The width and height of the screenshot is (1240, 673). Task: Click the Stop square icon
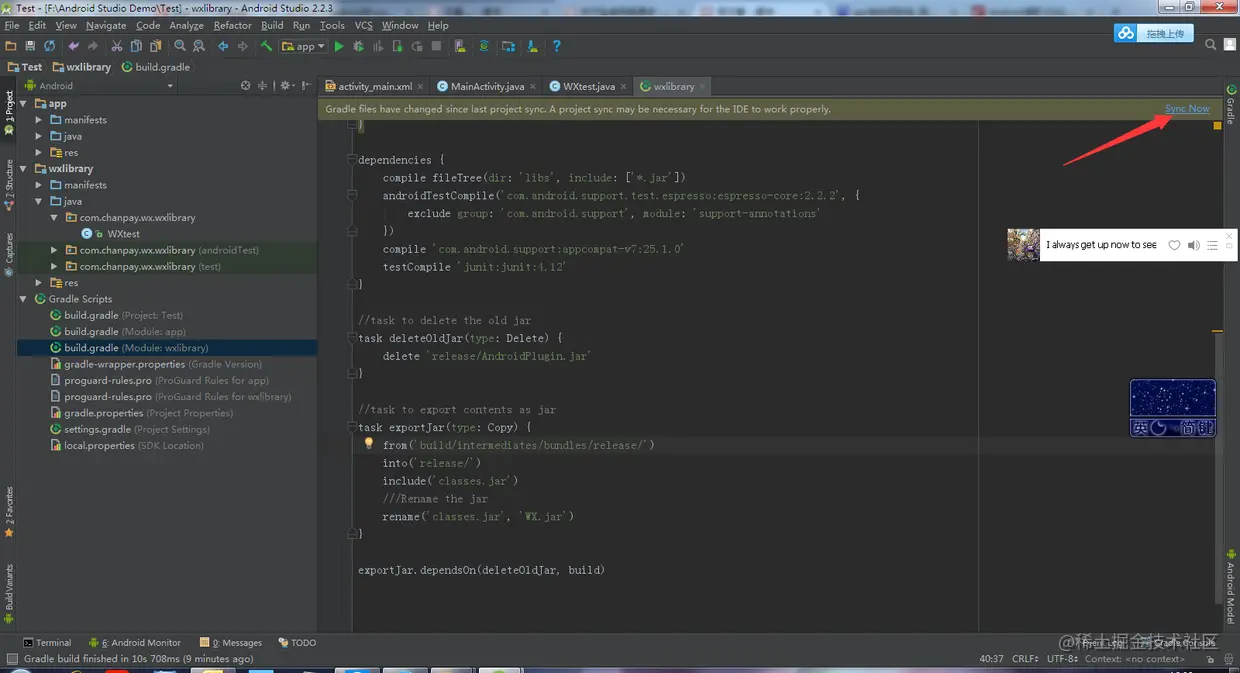pyautogui.click(x=436, y=46)
